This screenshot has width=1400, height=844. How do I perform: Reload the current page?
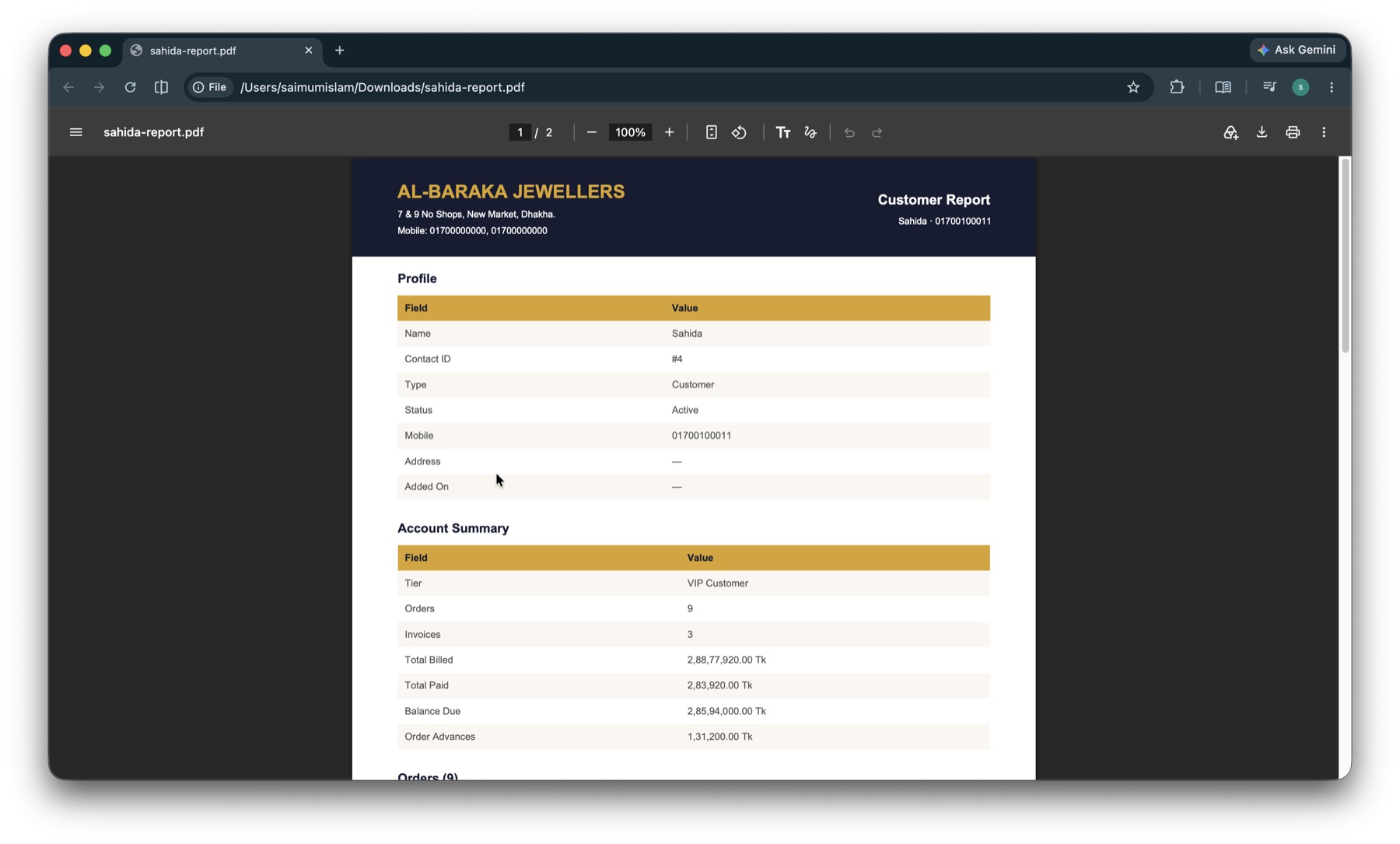tap(130, 87)
